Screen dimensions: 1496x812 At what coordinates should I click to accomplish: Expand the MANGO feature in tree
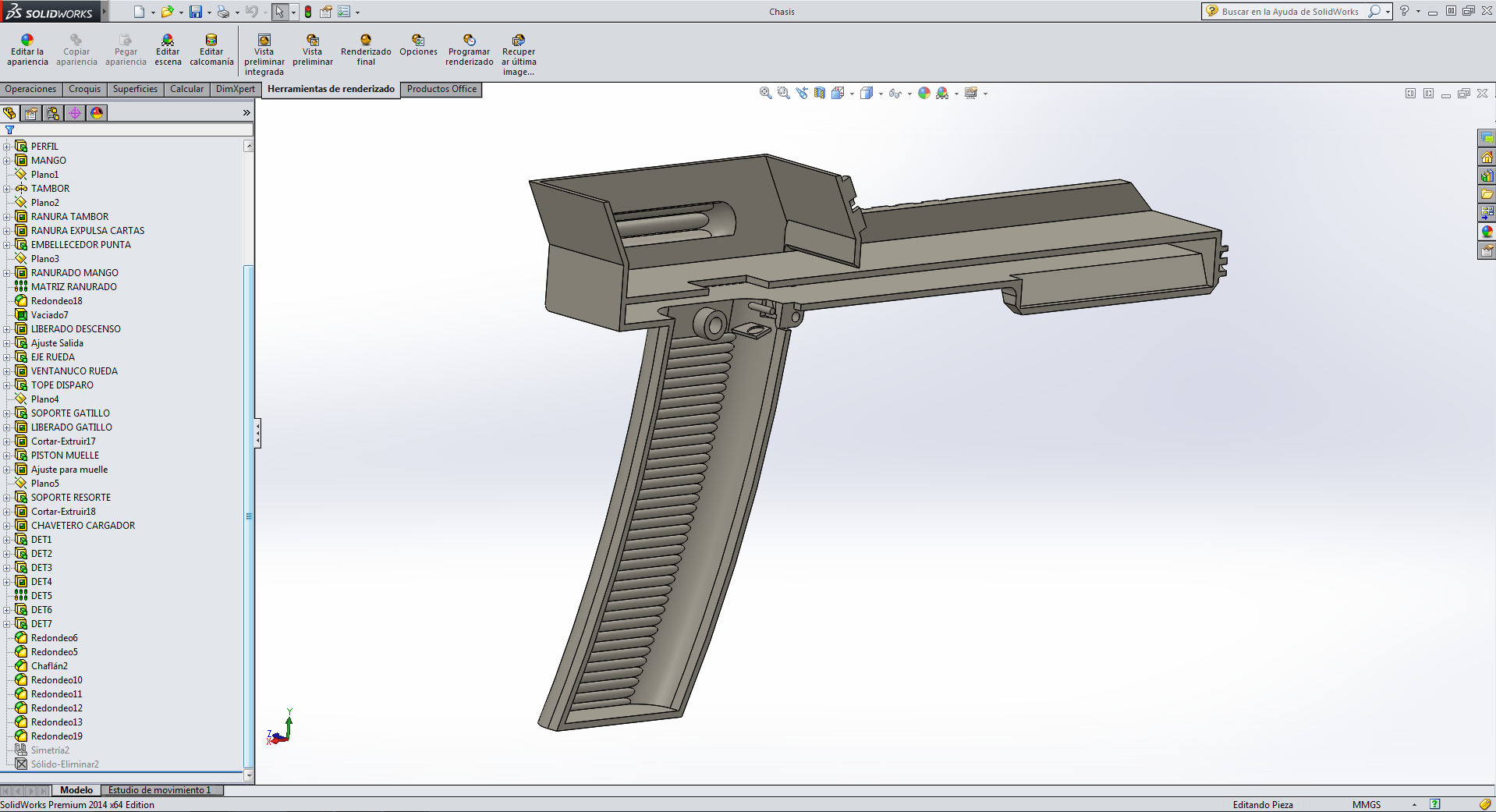click(7, 161)
